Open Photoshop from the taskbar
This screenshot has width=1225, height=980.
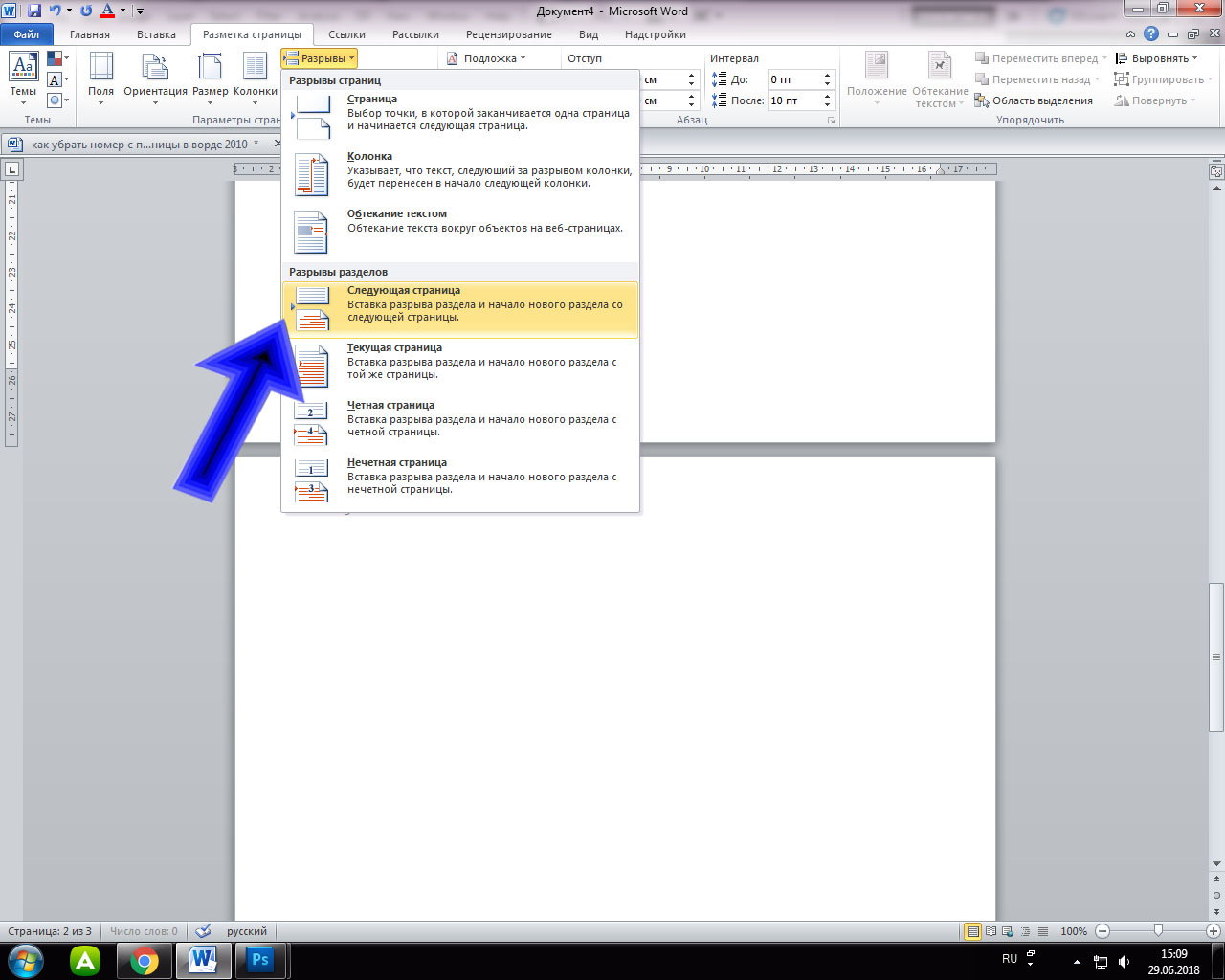259,960
